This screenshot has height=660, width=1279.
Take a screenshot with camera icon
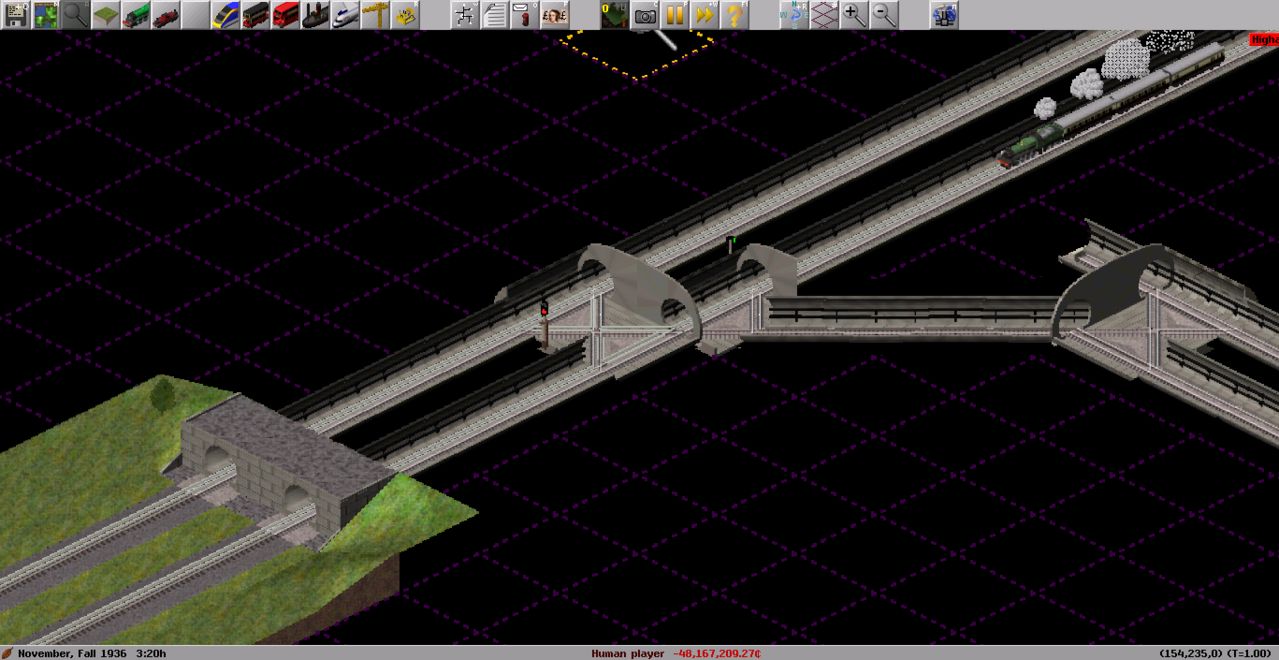pyautogui.click(x=645, y=15)
